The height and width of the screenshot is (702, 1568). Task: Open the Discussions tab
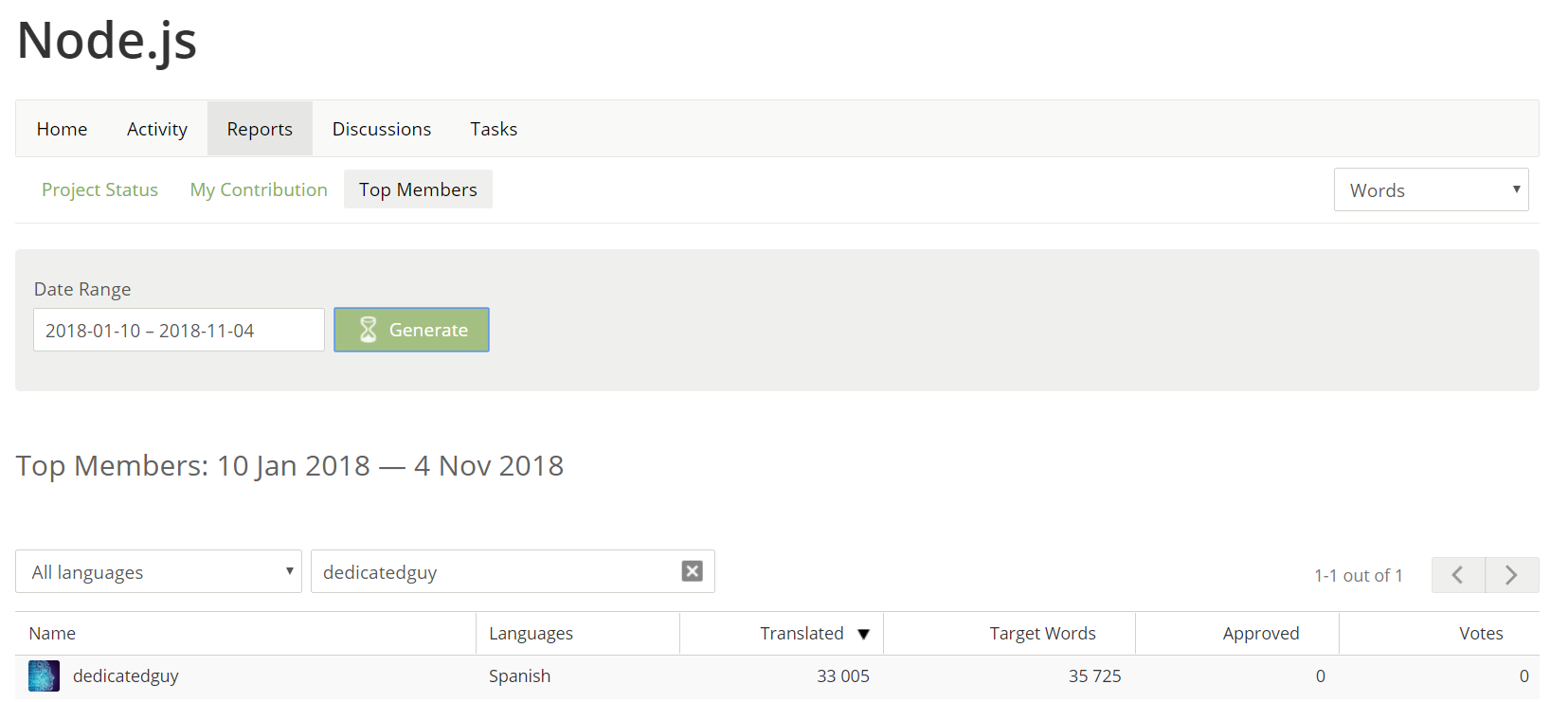tap(382, 129)
